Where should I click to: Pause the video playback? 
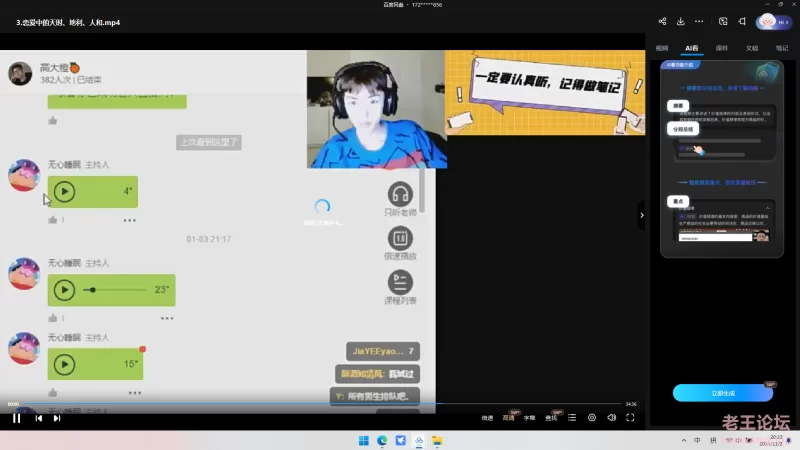(16, 418)
